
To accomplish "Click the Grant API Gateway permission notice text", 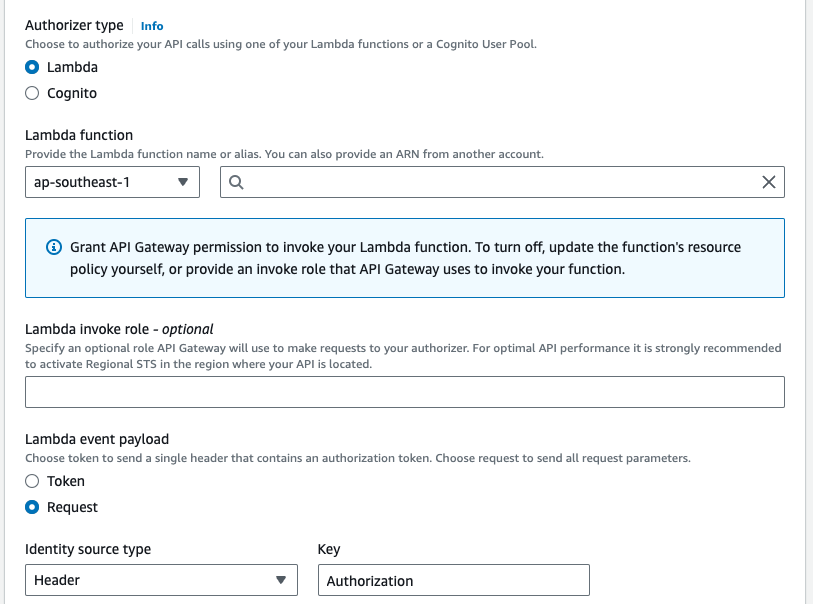I will coord(405,258).
